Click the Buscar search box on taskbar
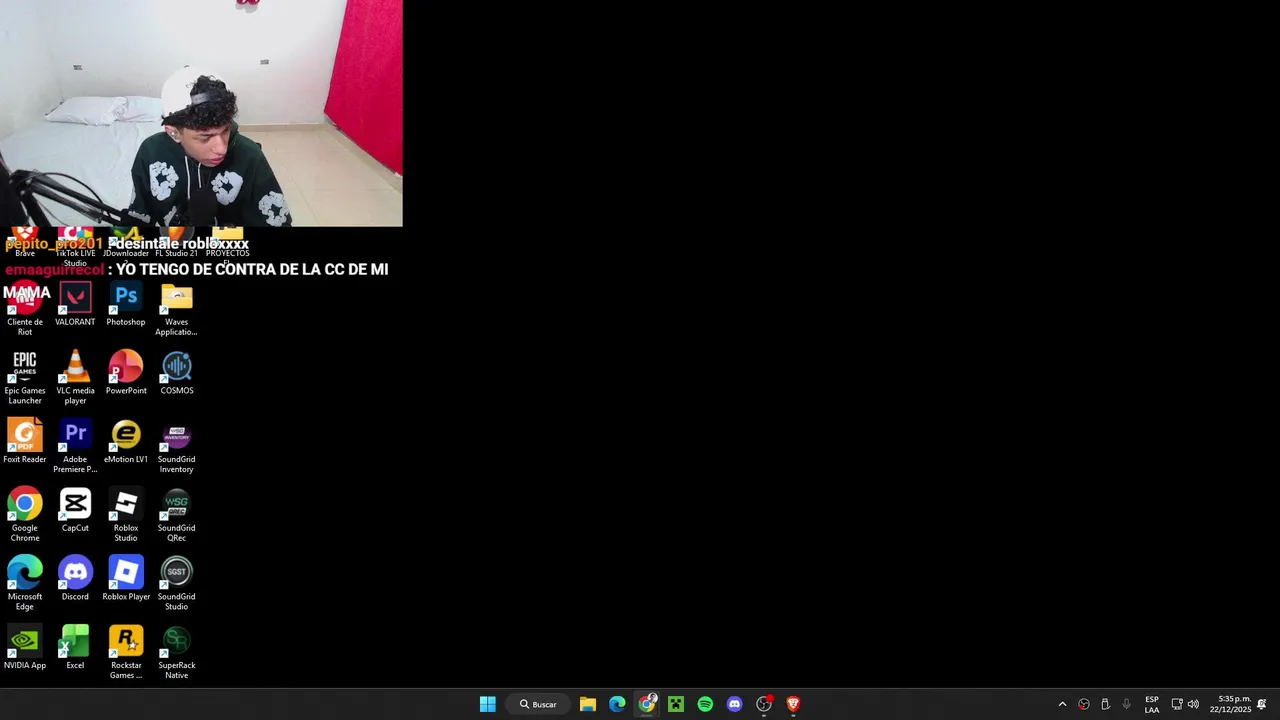 [538, 704]
